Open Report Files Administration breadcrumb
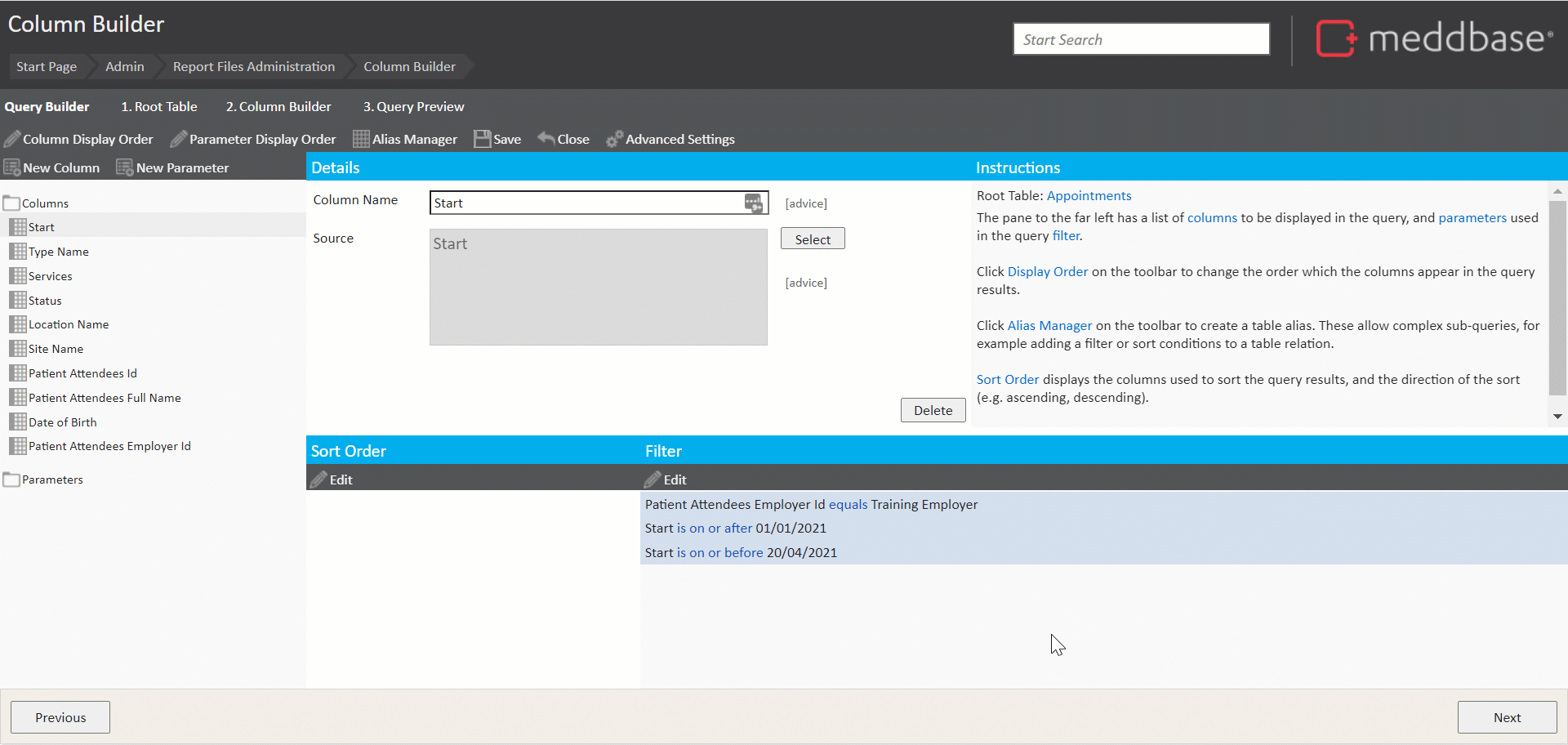 click(x=254, y=66)
